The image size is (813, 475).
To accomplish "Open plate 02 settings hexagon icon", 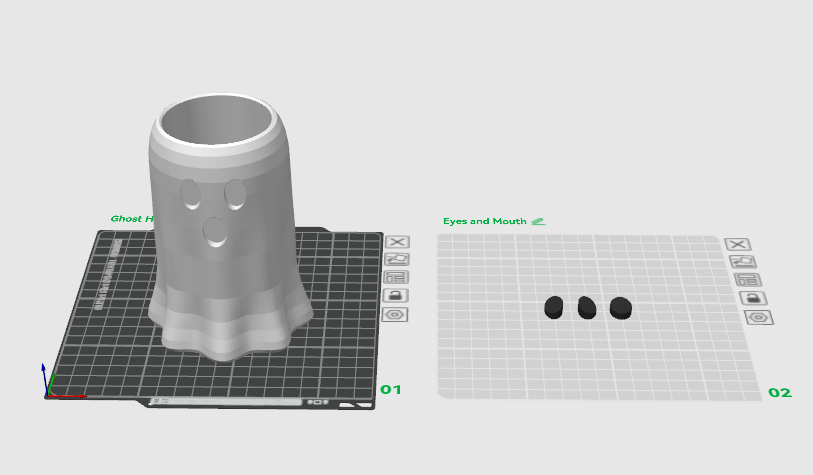I will (x=759, y=317).
